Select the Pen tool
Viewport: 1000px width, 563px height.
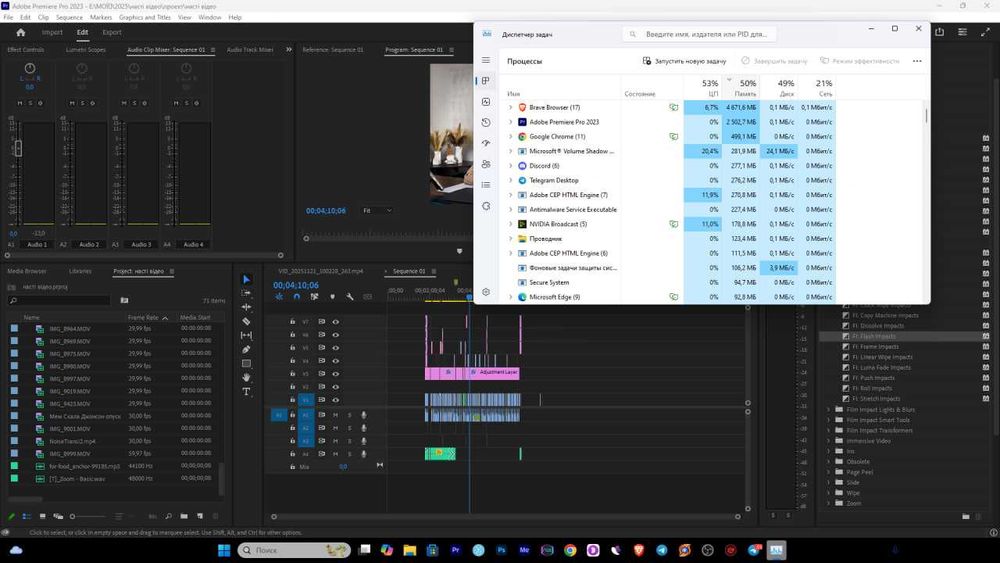(246, 349)
